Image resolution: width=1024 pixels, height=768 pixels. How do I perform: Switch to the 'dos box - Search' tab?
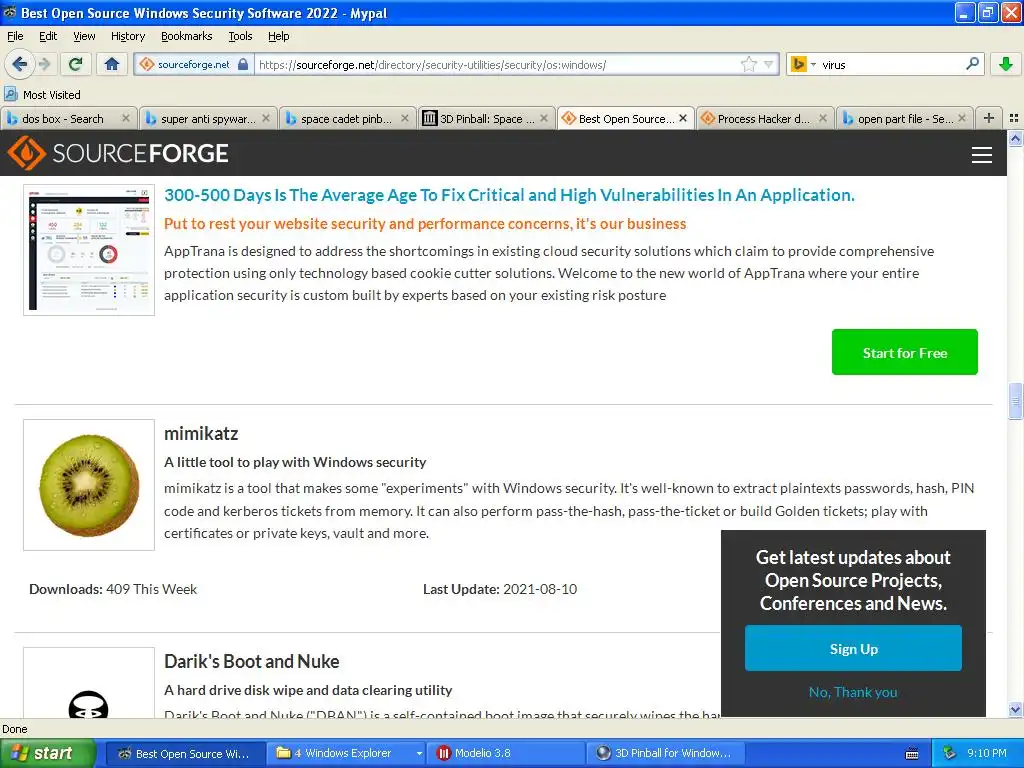coord(63,119)
